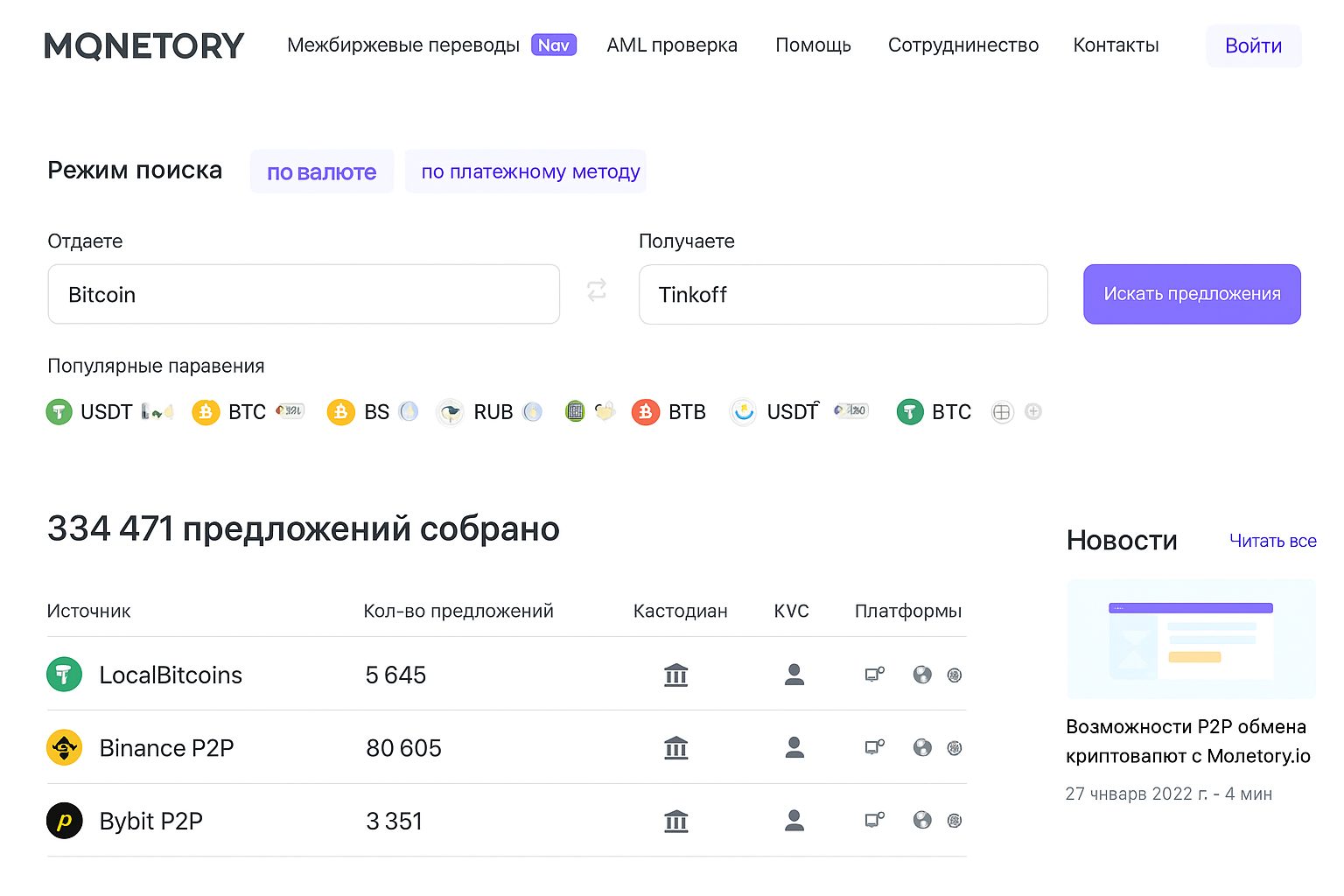This screenshot has height=896, width=1344.
Task: Switch search mode to 'по платежному методу'
Action: 529,171
